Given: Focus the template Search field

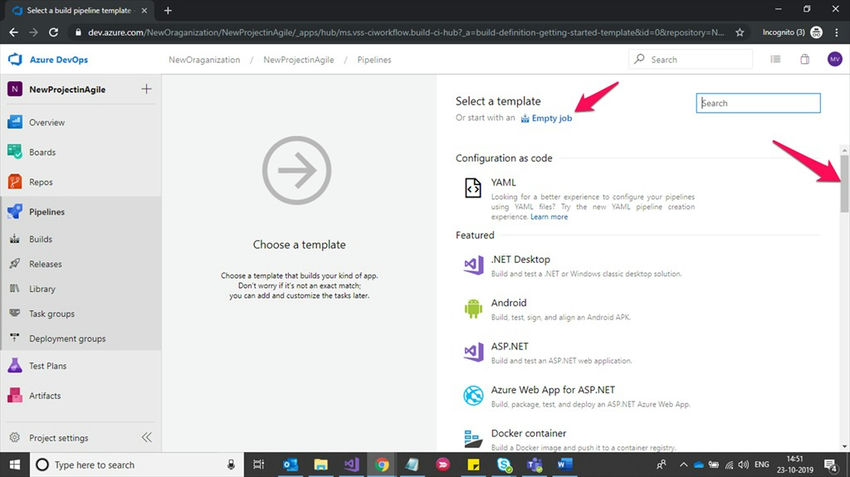Looking at the screenshot, I should tap(758, 103).
